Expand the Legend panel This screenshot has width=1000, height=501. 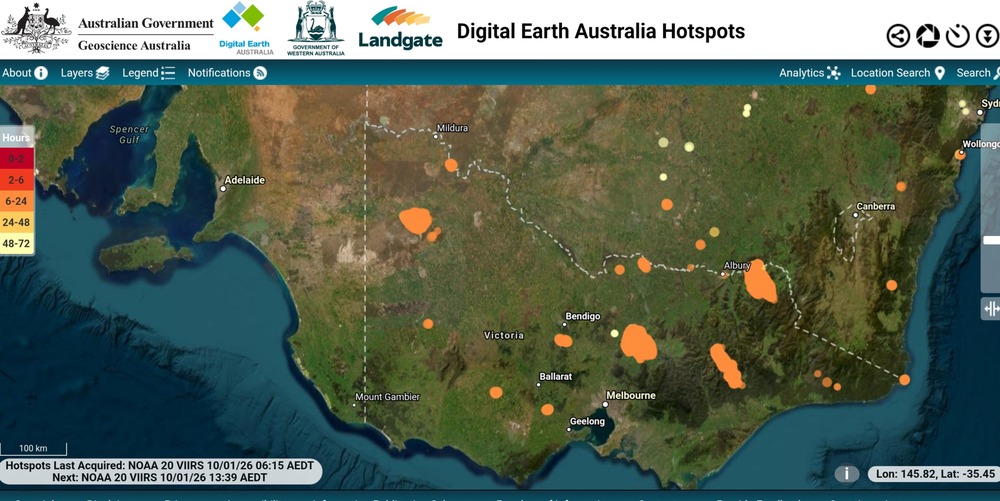(x=148, y=73)
